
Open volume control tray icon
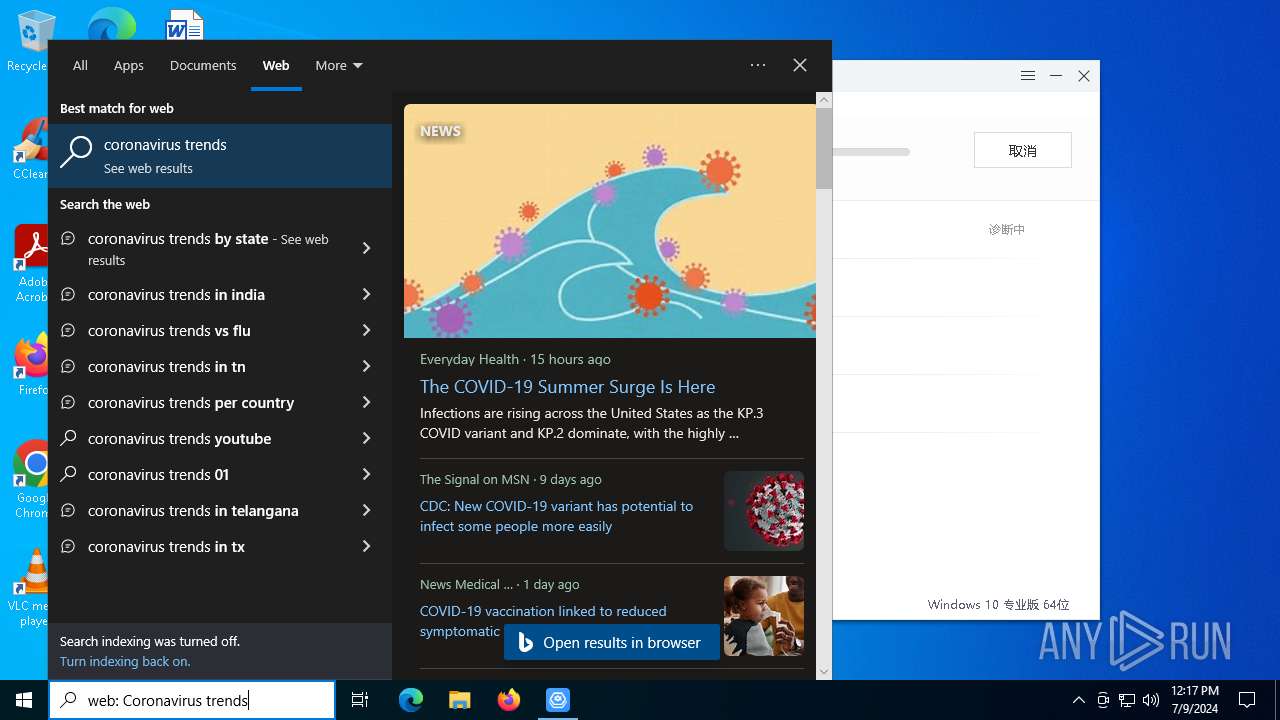coord(1151,700)
